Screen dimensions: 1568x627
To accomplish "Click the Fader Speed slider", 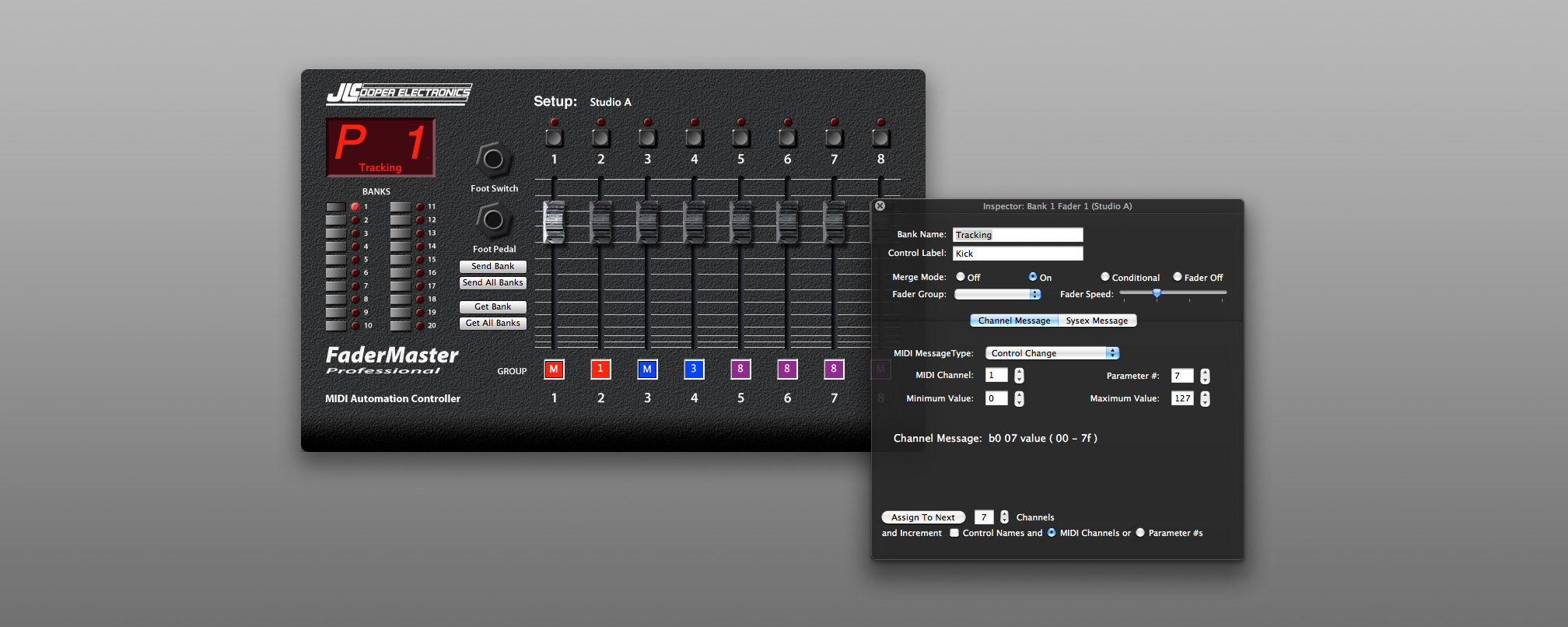I will [x=1173, y=293].
